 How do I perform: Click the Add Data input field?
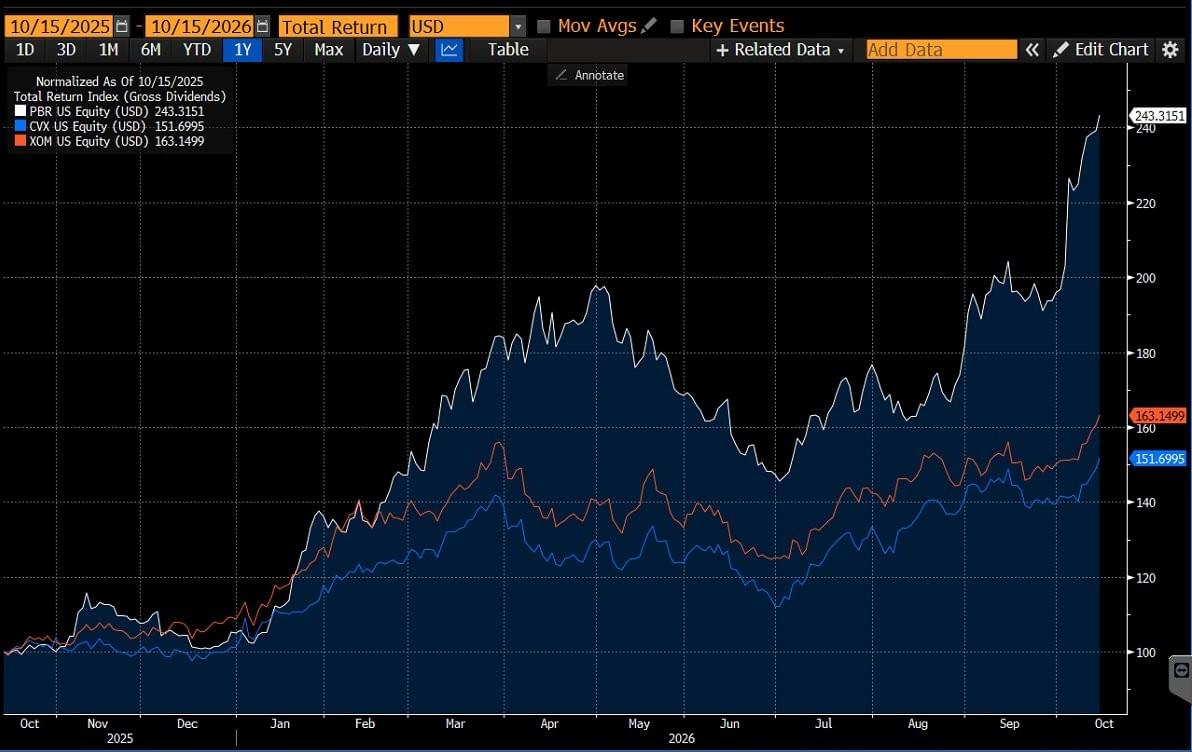[x=941, y=50]
